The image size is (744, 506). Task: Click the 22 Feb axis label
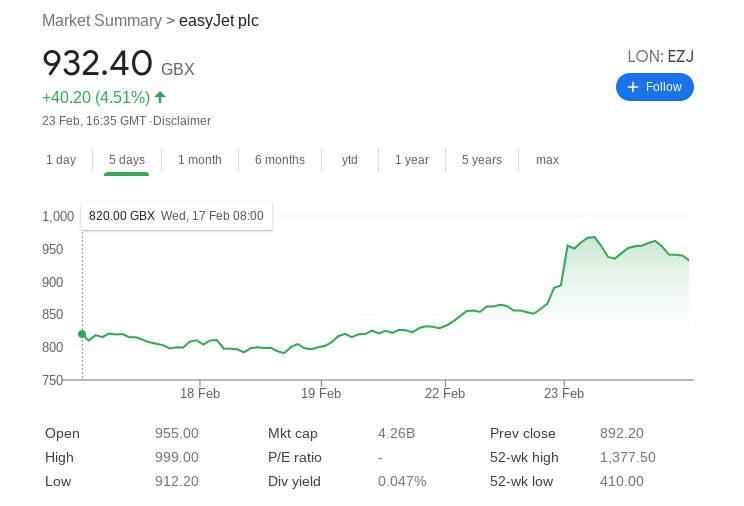pyautogui.click(x=445, y=394)
